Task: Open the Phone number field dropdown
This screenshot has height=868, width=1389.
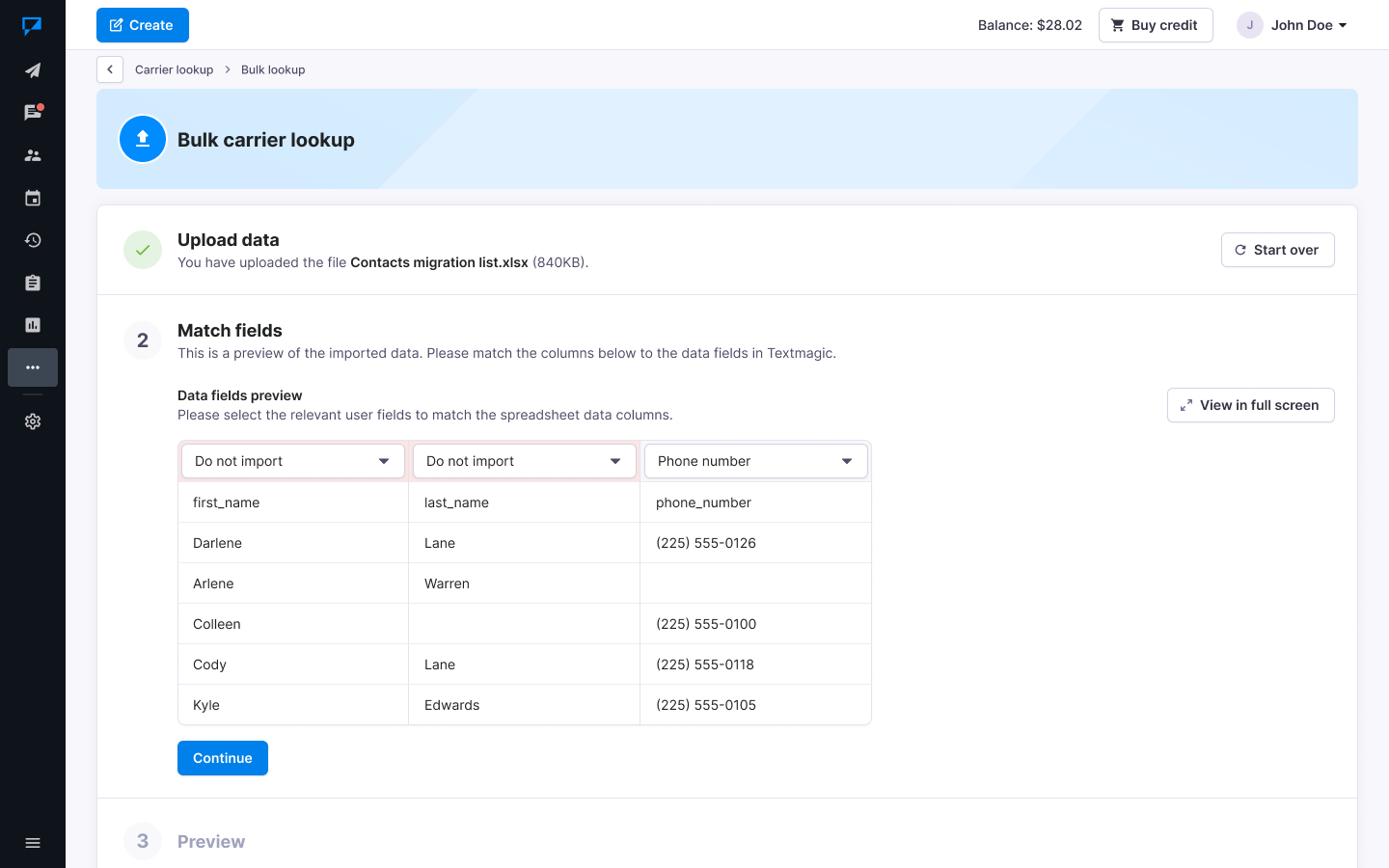Action: point(755,461)
